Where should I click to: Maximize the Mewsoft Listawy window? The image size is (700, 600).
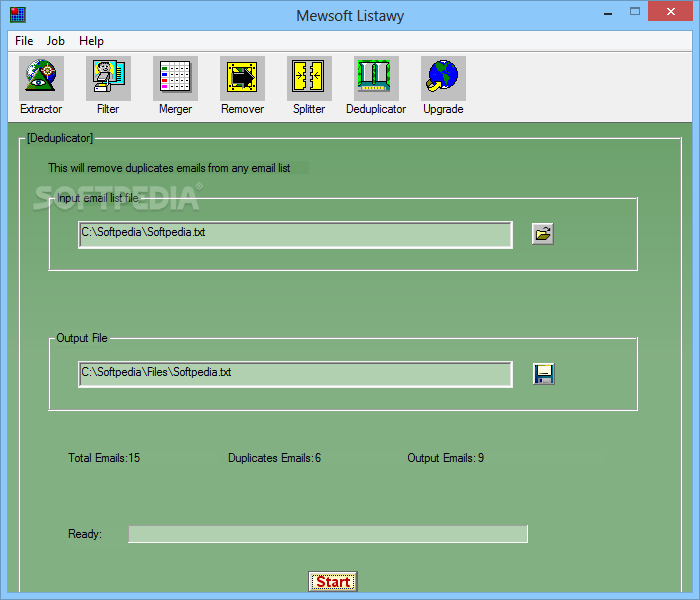pyautogui.click(x=635, y=12)
